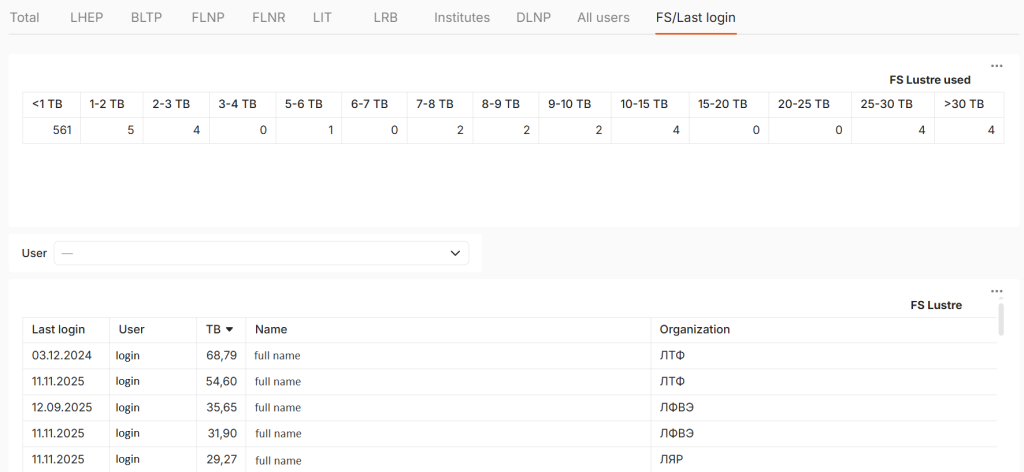The image size is (1024, 472).
Task: Click the User dropdown chevron arrow
Action: pyautogui.click(x=456, y=253)
